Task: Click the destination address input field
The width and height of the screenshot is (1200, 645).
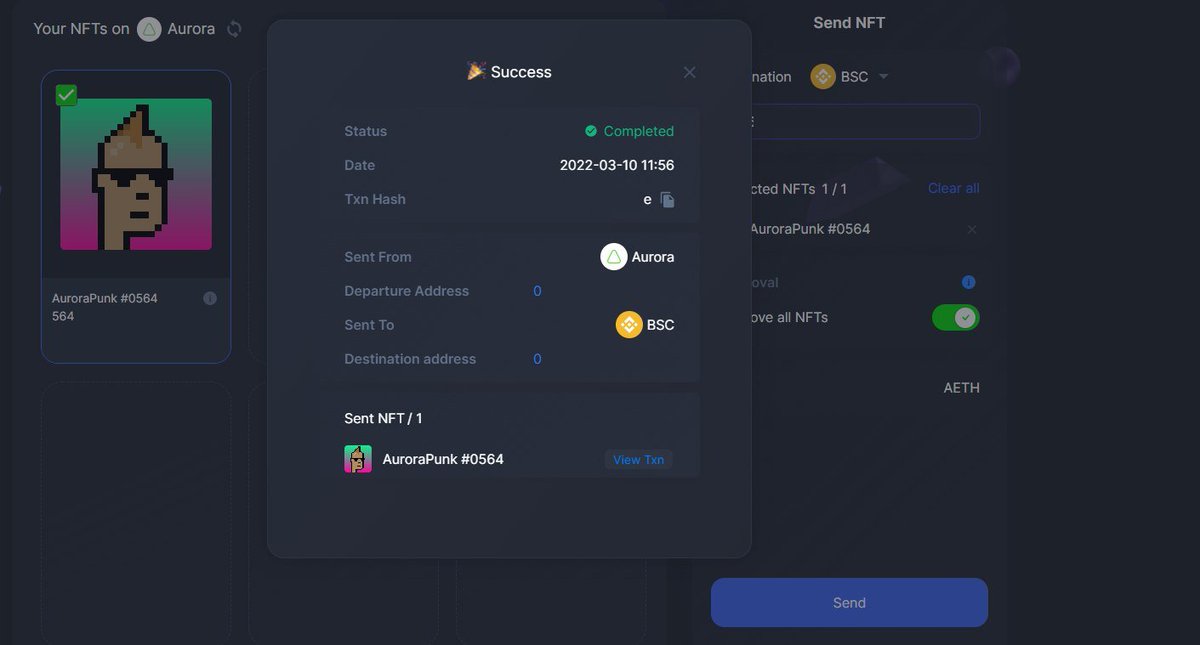Action: pyautogui.click(x=865, y=122)
